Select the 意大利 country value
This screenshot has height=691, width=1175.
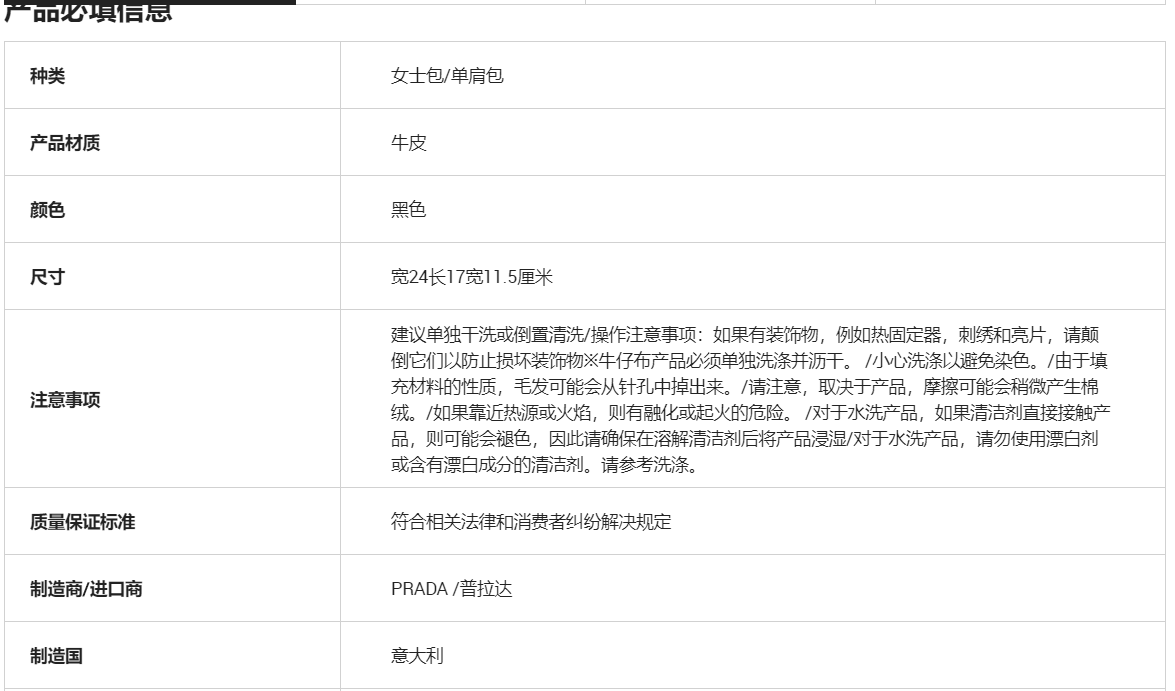(x=417, y=657)
